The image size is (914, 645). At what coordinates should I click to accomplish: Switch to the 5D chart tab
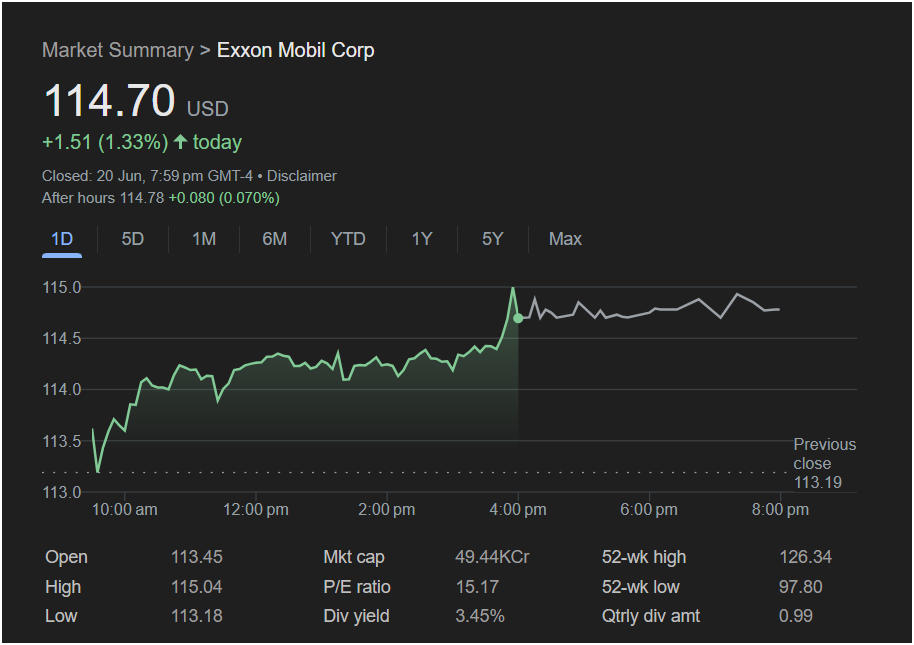[132, 239]
